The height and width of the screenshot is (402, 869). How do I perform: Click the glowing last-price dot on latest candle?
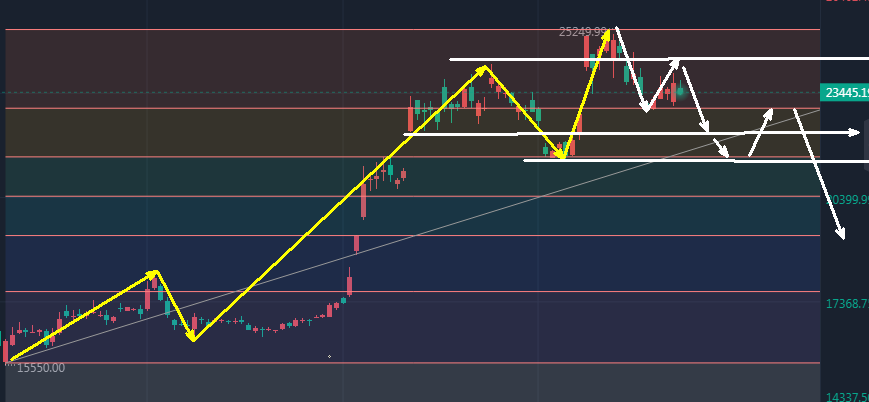click(x=681, y=91)
